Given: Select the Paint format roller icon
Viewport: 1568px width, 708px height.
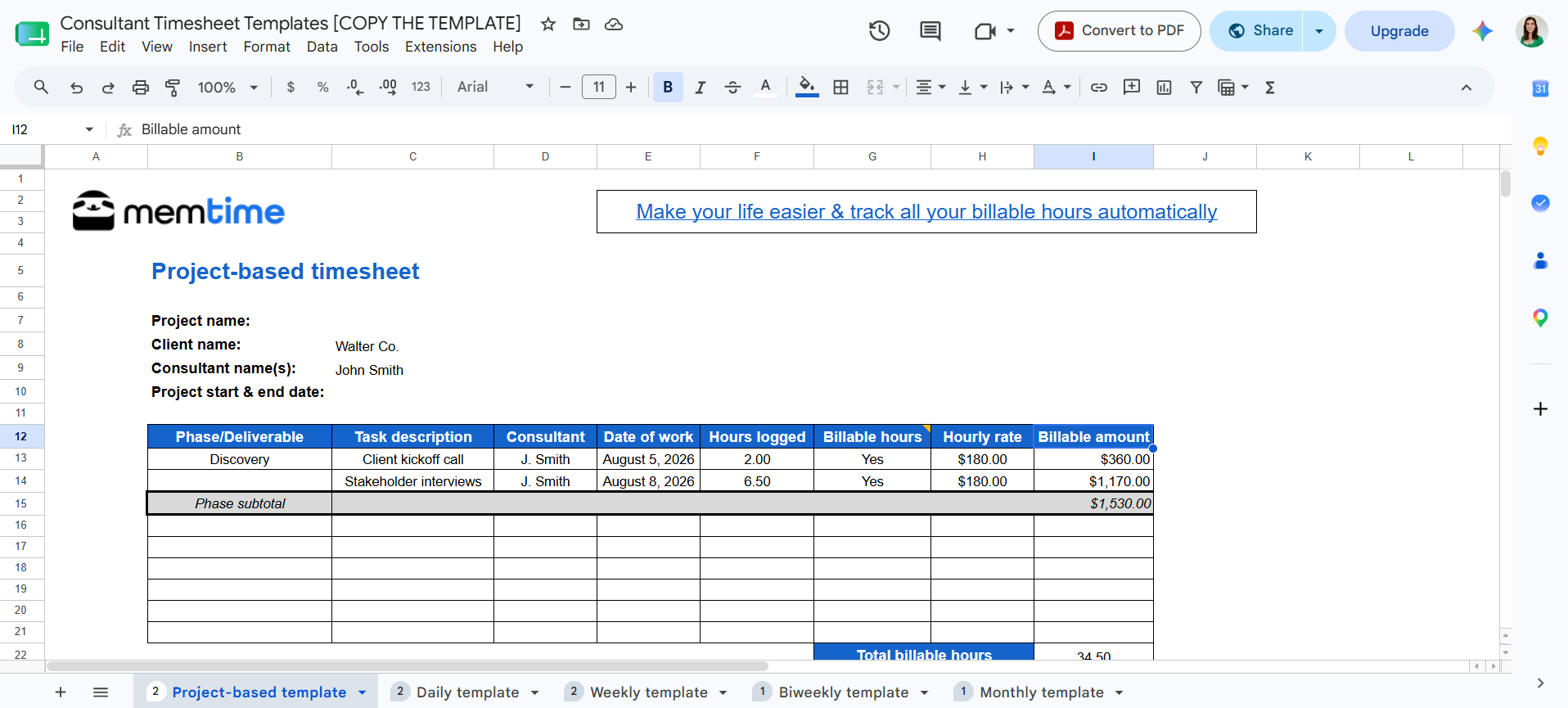Looking at the screenshot, I should pos(173,87).
